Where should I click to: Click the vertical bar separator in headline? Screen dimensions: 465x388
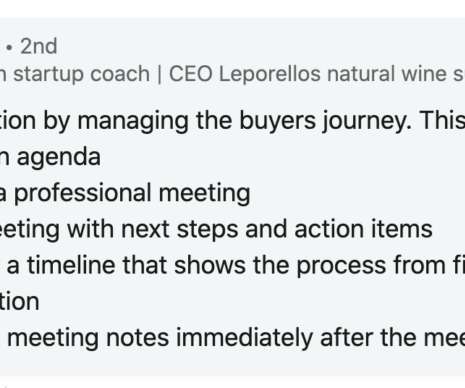pyautogui.click(x=159, y=74)
